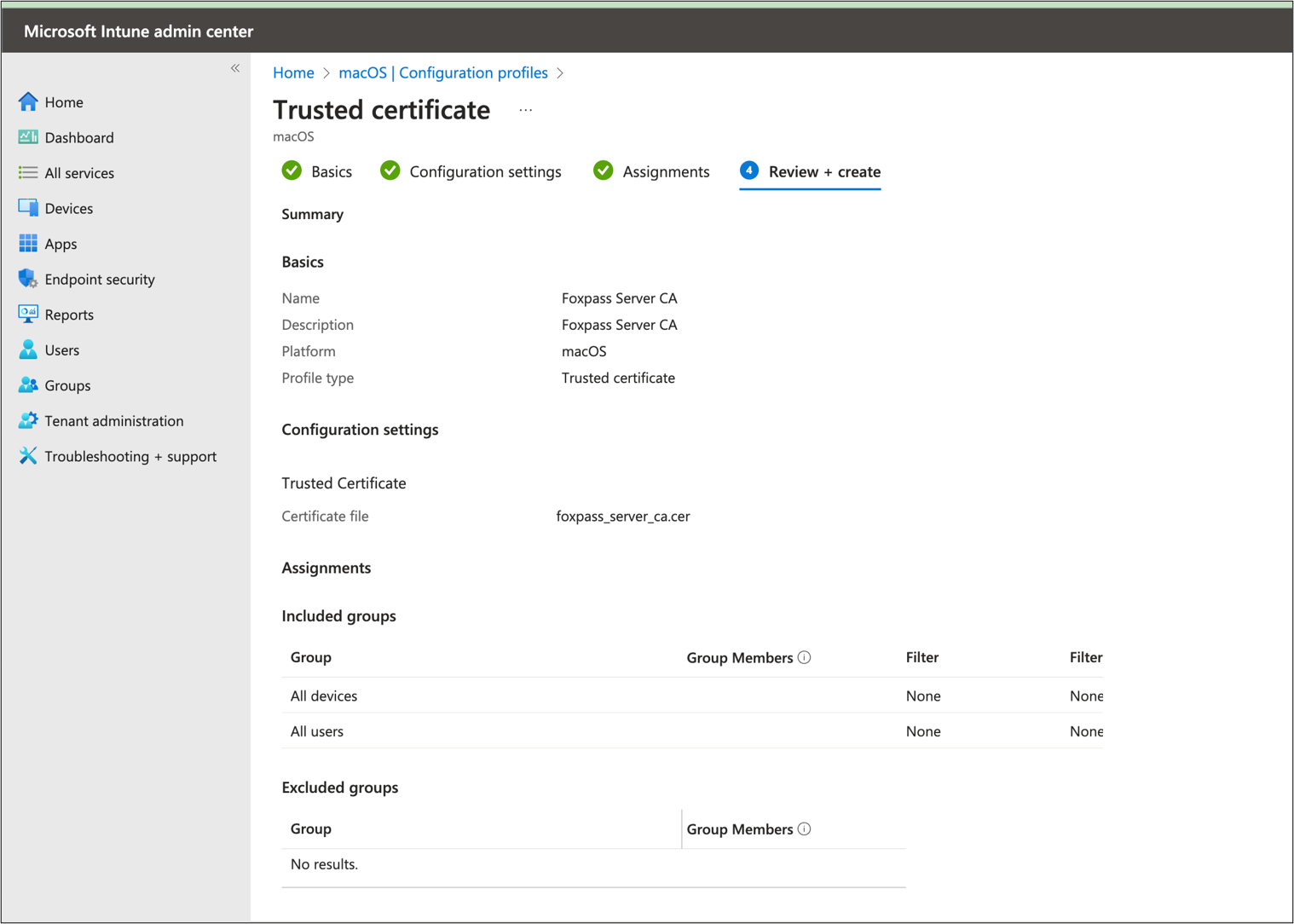Go to Configuration settings step tab

click(x=471, y=171)
